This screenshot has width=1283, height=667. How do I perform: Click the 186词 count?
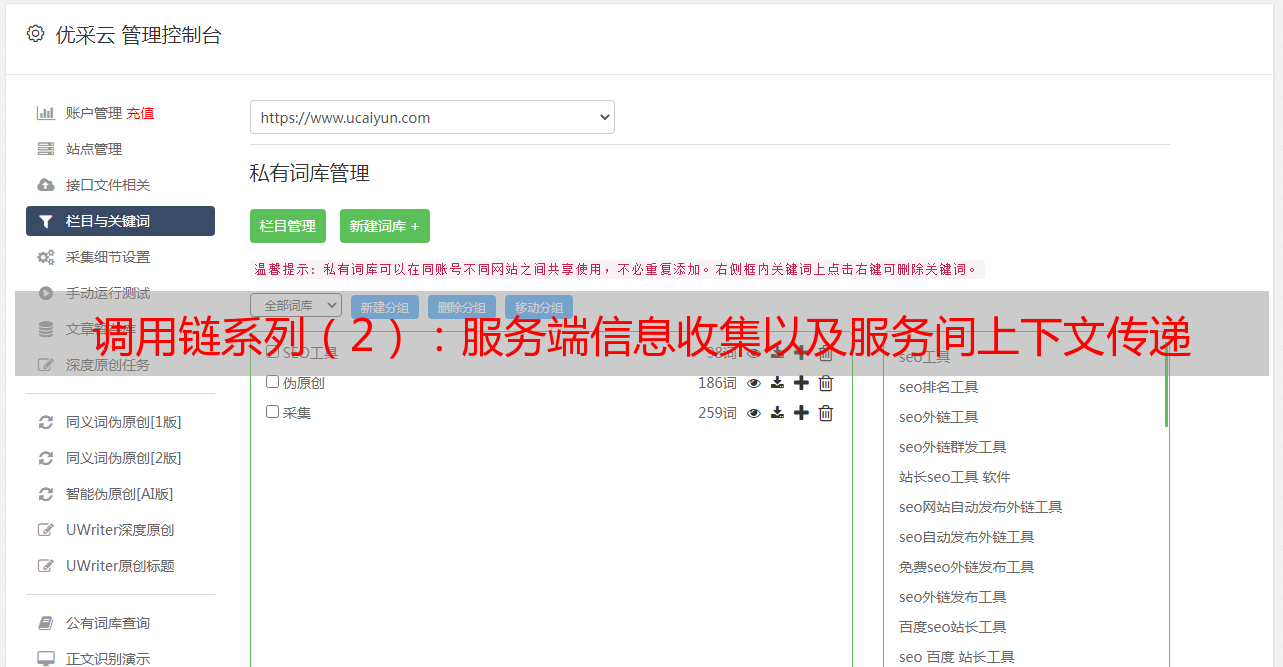click(x=717, y=383)
